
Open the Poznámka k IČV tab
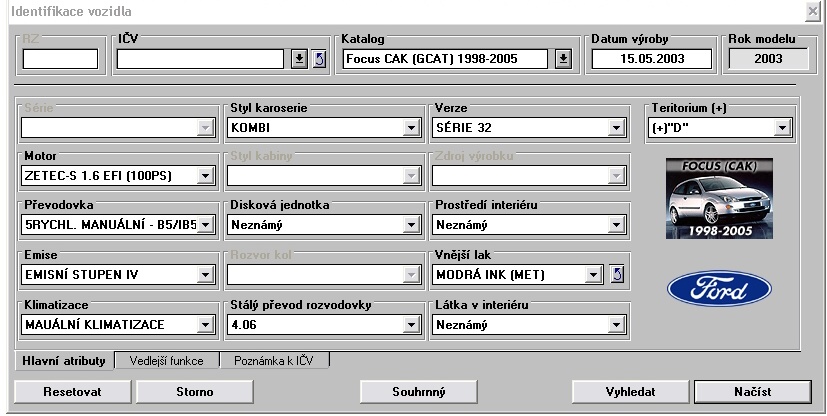click(273, 360)
